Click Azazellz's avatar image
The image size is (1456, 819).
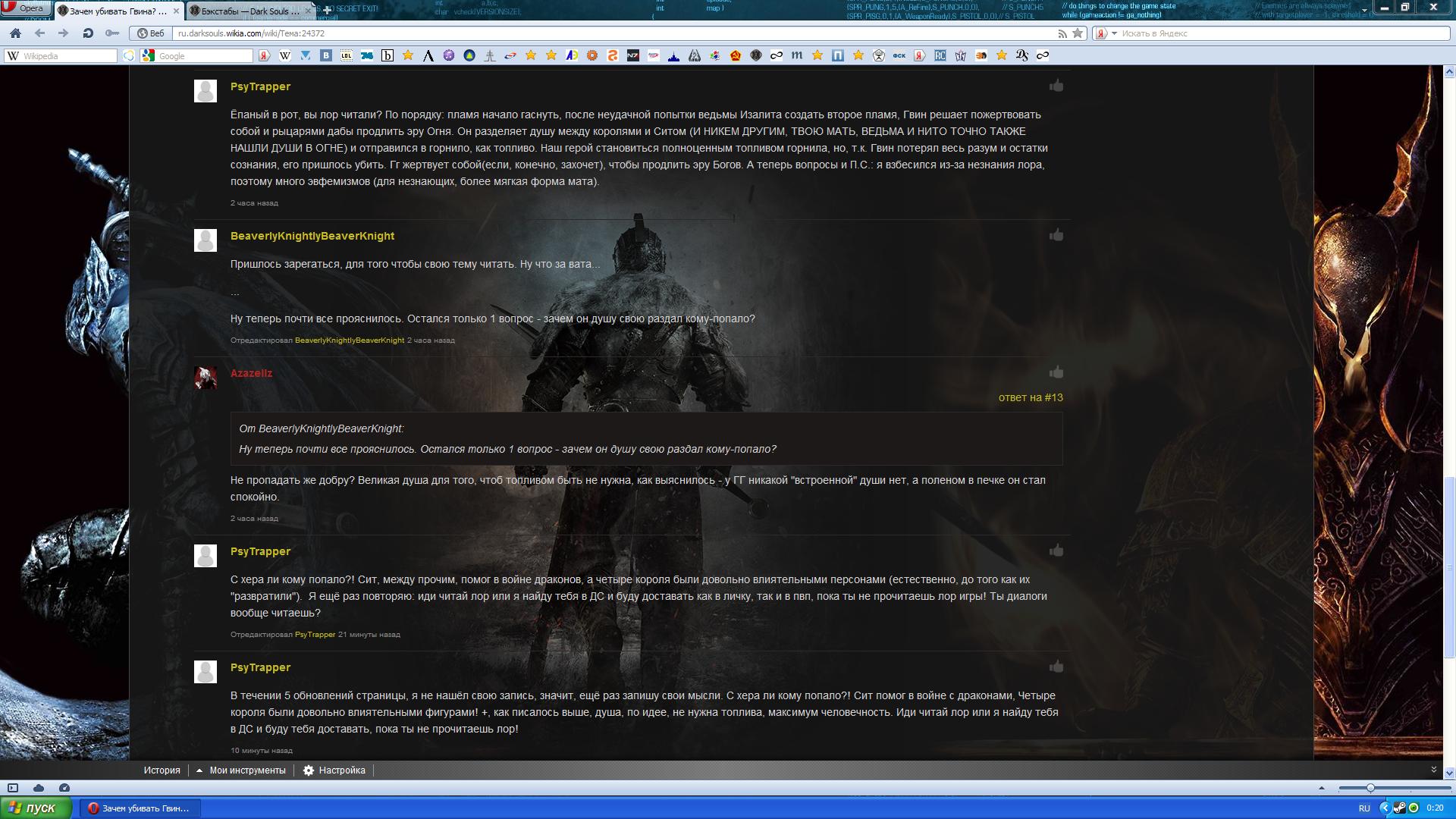[x=206, y=378]
